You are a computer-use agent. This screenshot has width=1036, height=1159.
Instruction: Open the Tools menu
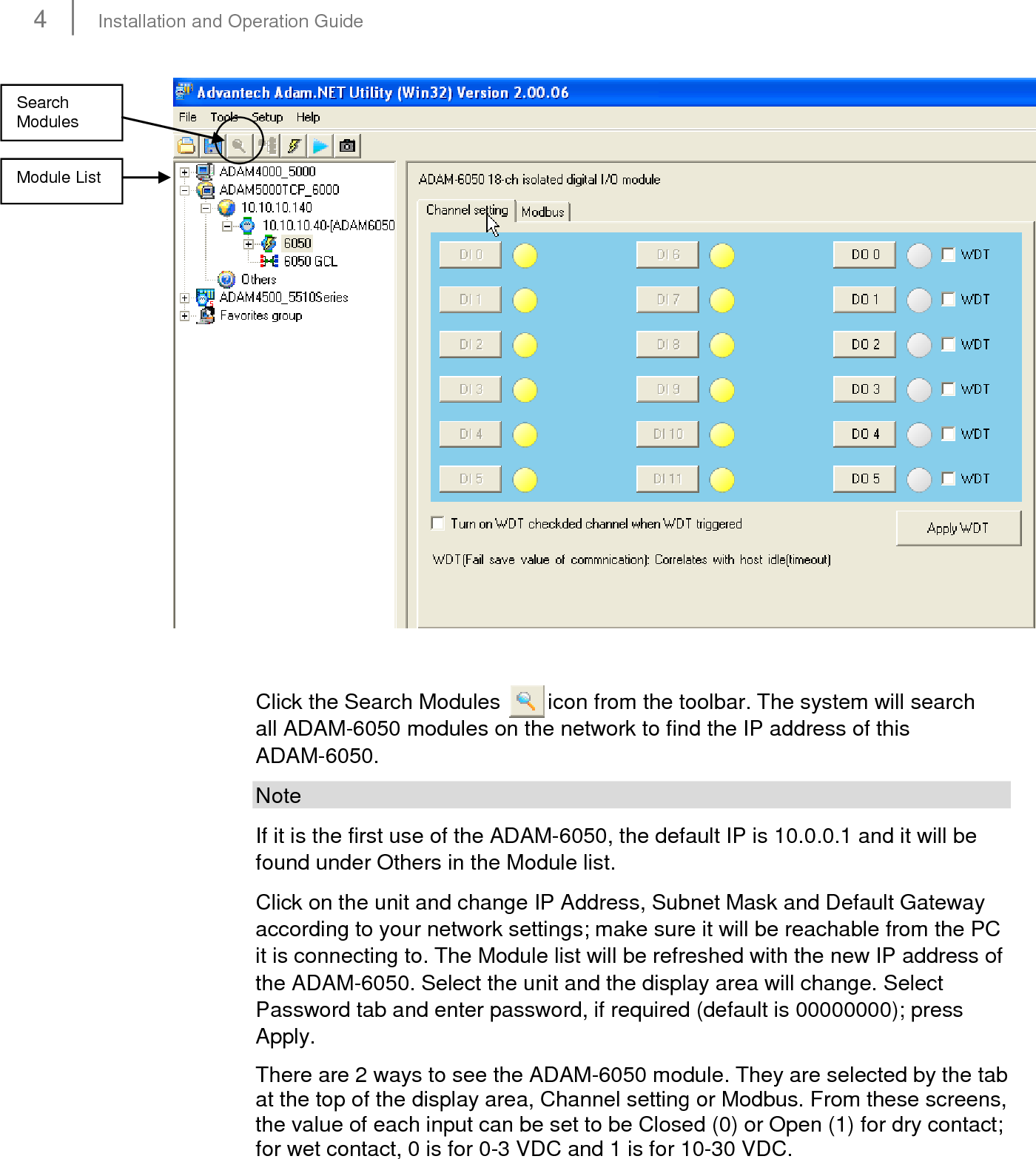pyautogui.click(x=223, y=117)
